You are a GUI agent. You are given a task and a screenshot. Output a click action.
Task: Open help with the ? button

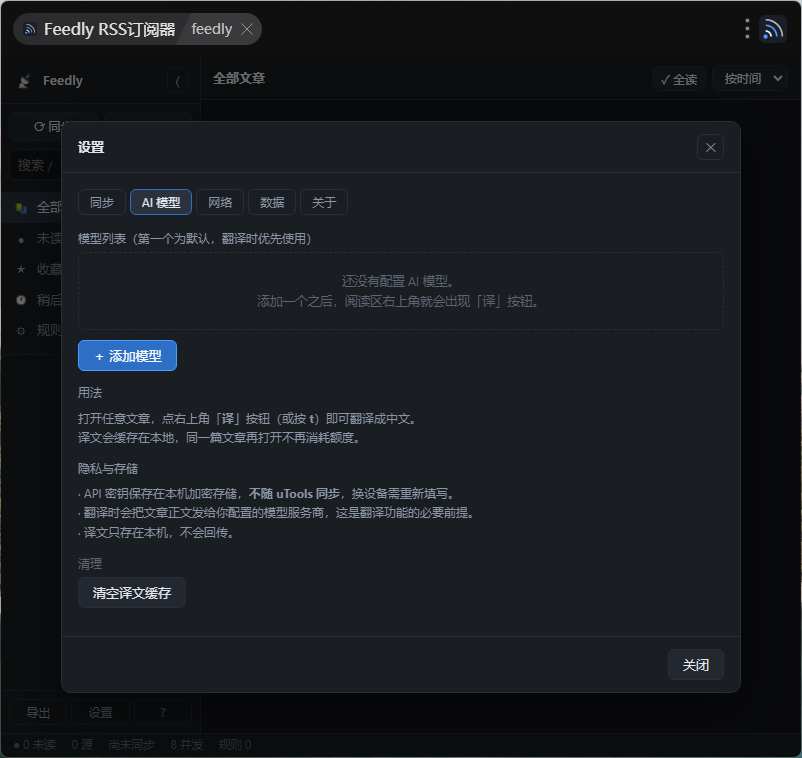coord(163,712)
